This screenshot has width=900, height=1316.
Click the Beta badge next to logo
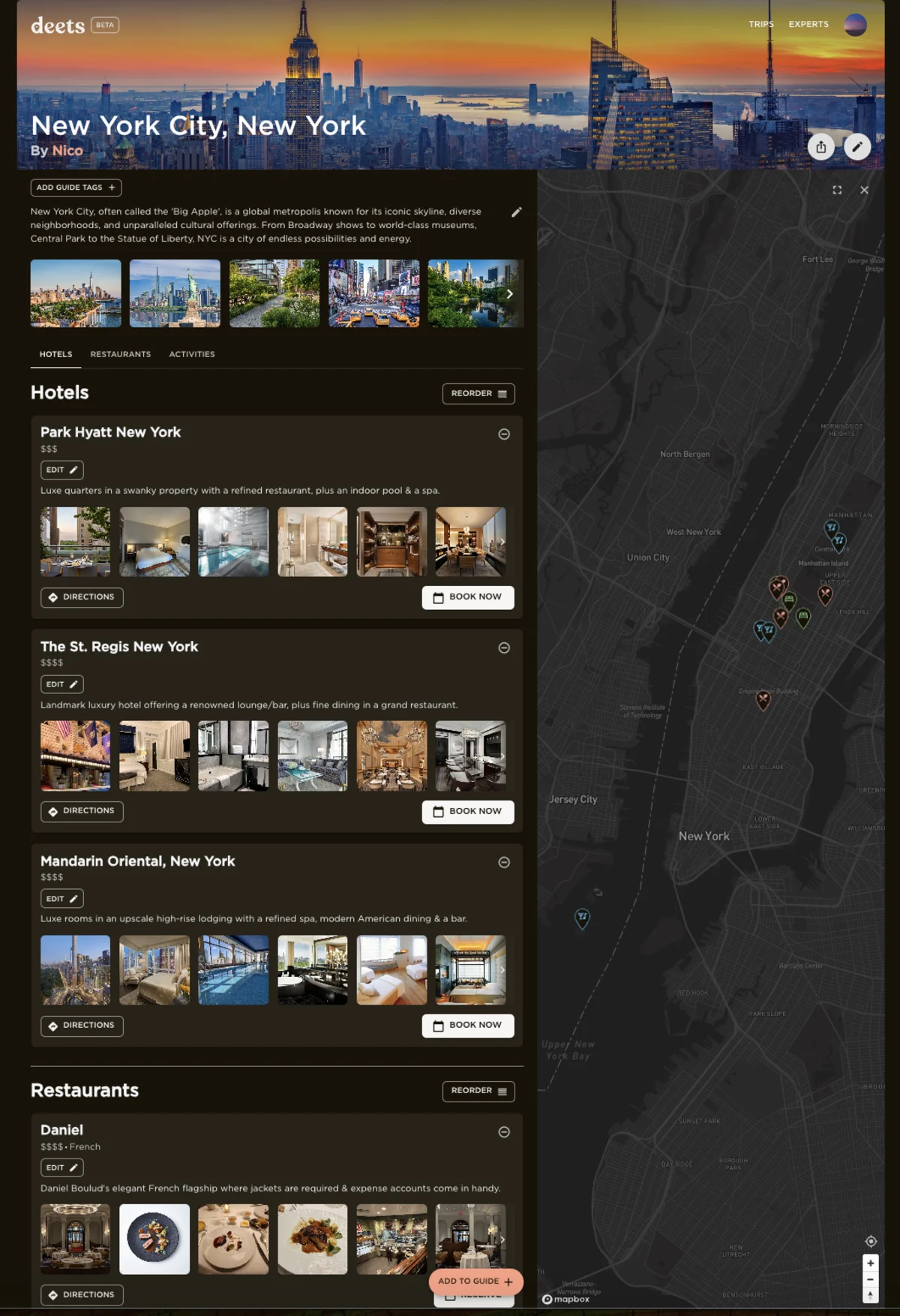click(x=105, y=25)
